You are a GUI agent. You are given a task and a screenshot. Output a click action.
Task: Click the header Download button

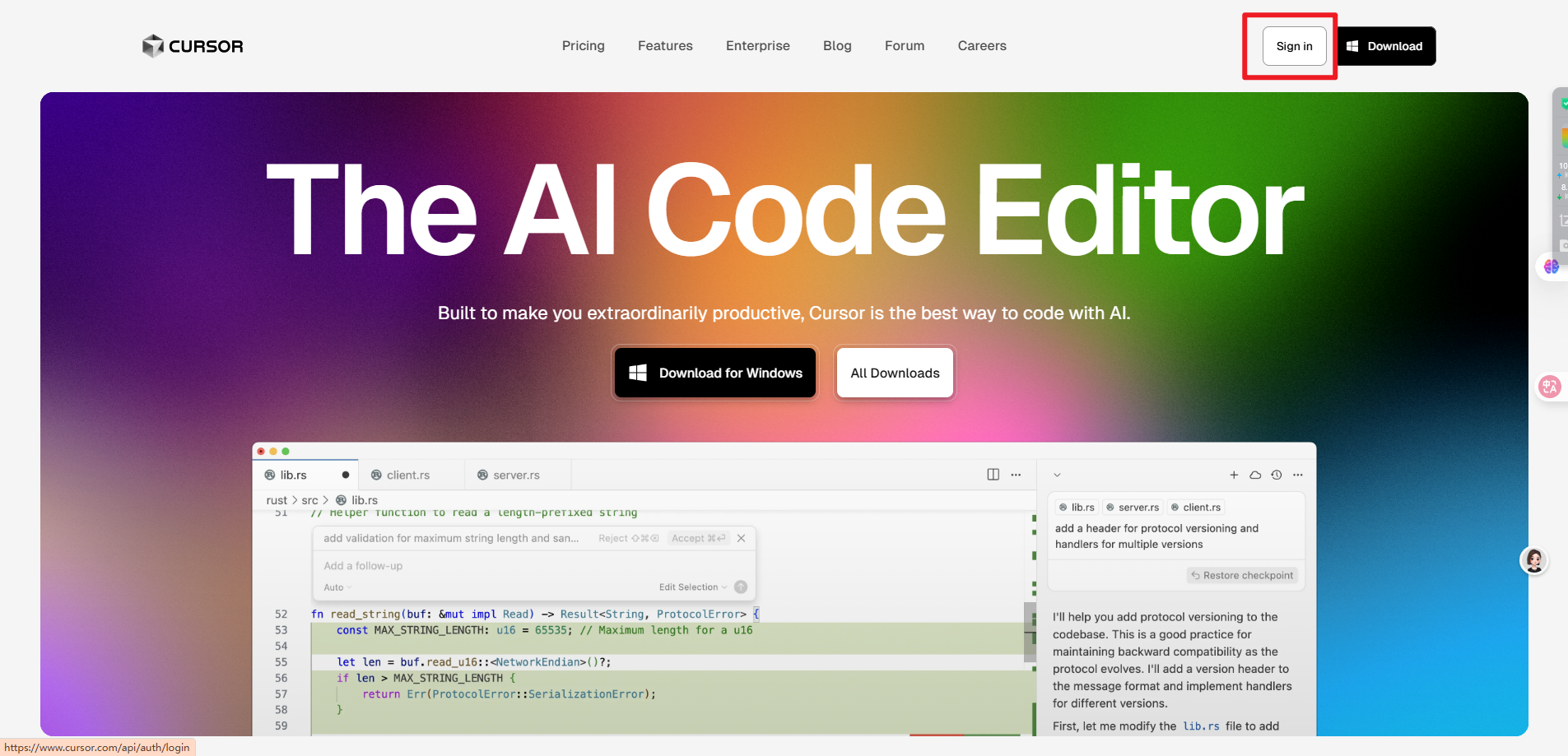(1386, 46)
